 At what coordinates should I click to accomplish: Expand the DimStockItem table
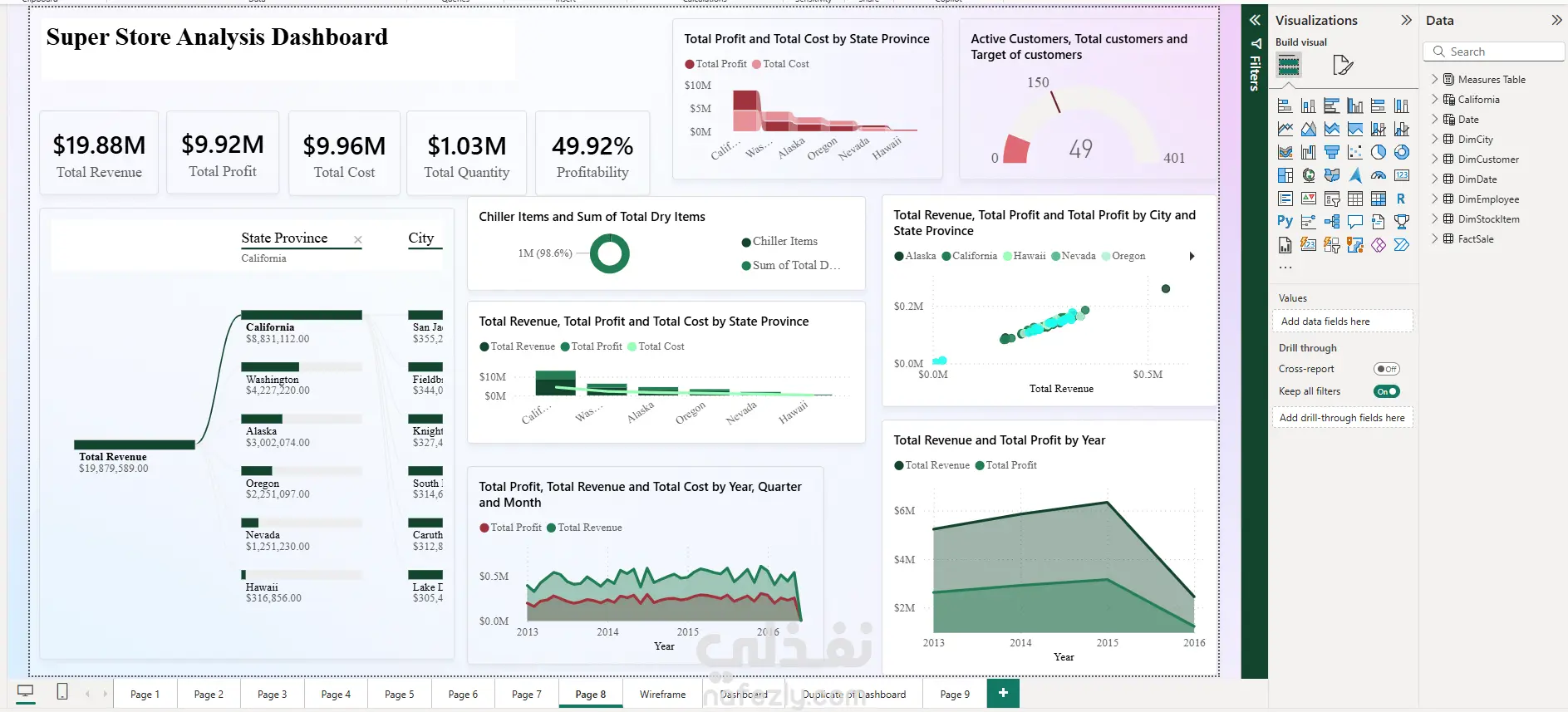(1435, 219)
